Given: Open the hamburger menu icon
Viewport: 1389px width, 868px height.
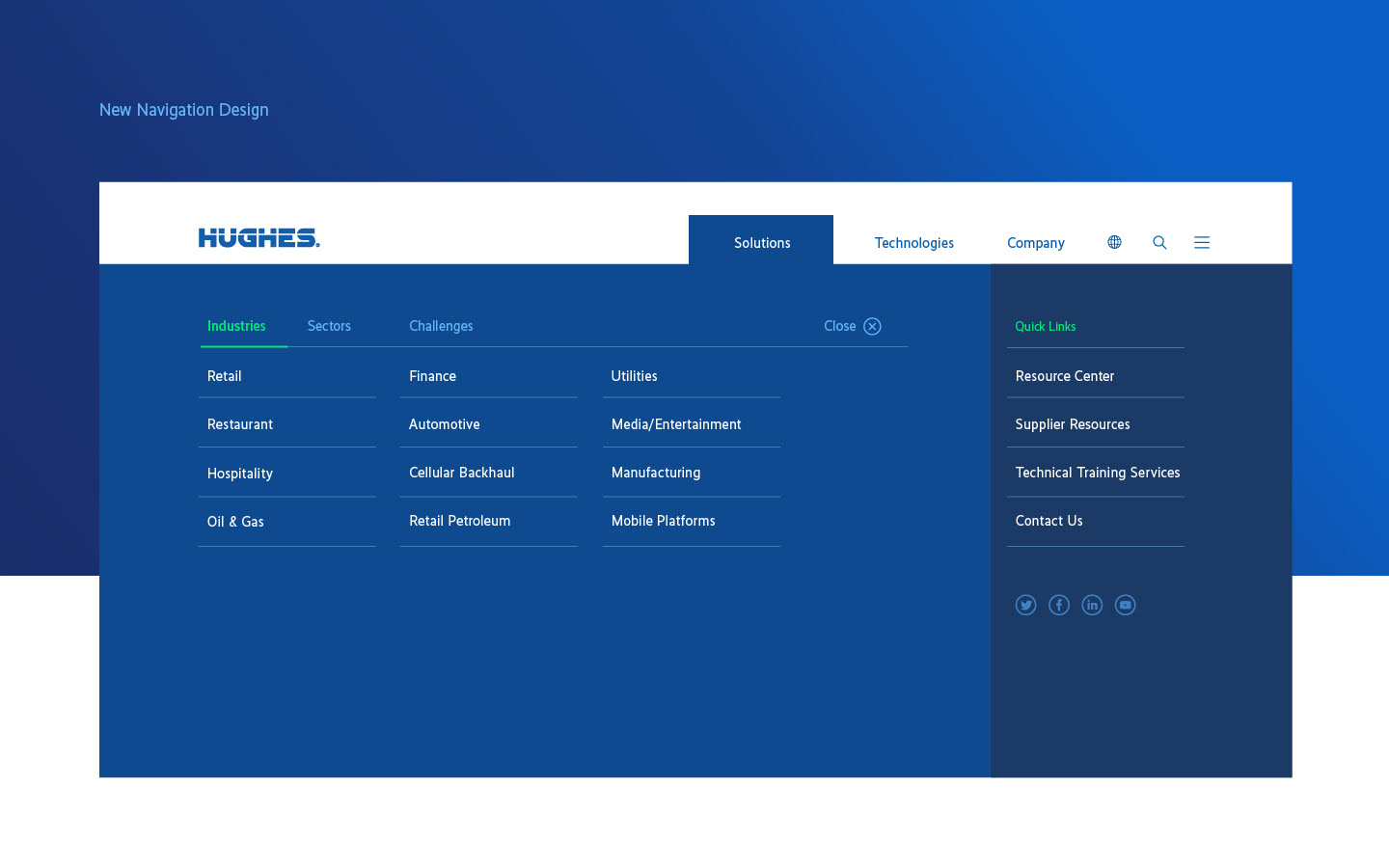Looking at the screenshot, I should click(x=1202, y=242).
